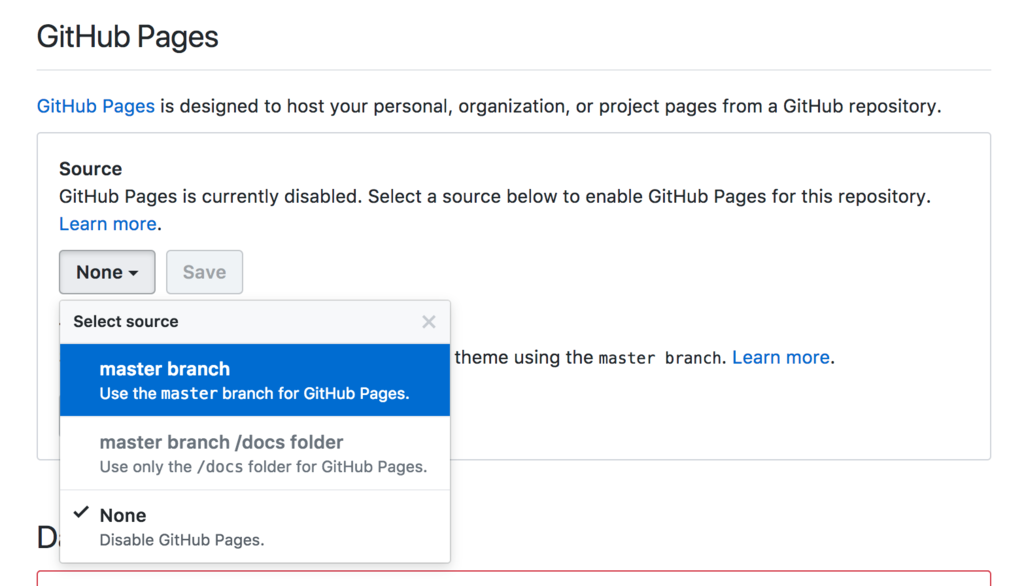Choose the master branch /docs folder option
Viewport: 1024px width, 586px height.
tap(255, 453)
